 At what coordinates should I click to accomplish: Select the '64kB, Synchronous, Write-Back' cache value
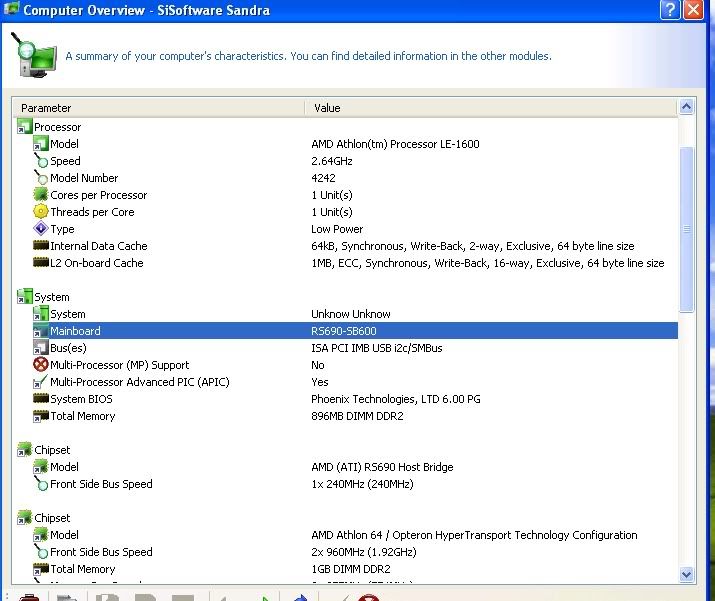tap(473, 246)
